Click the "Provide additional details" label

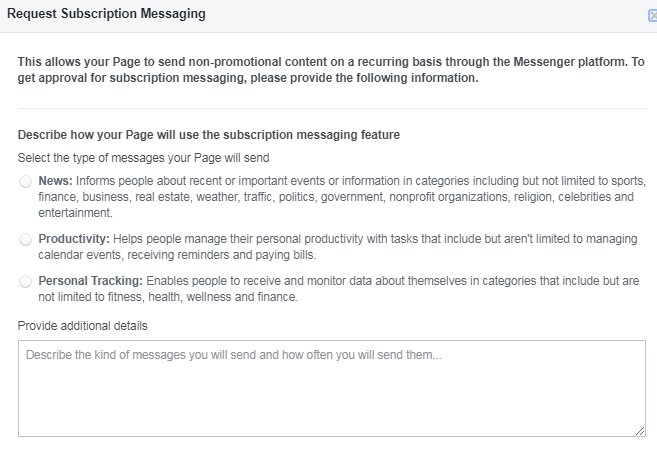click(83, 326)
